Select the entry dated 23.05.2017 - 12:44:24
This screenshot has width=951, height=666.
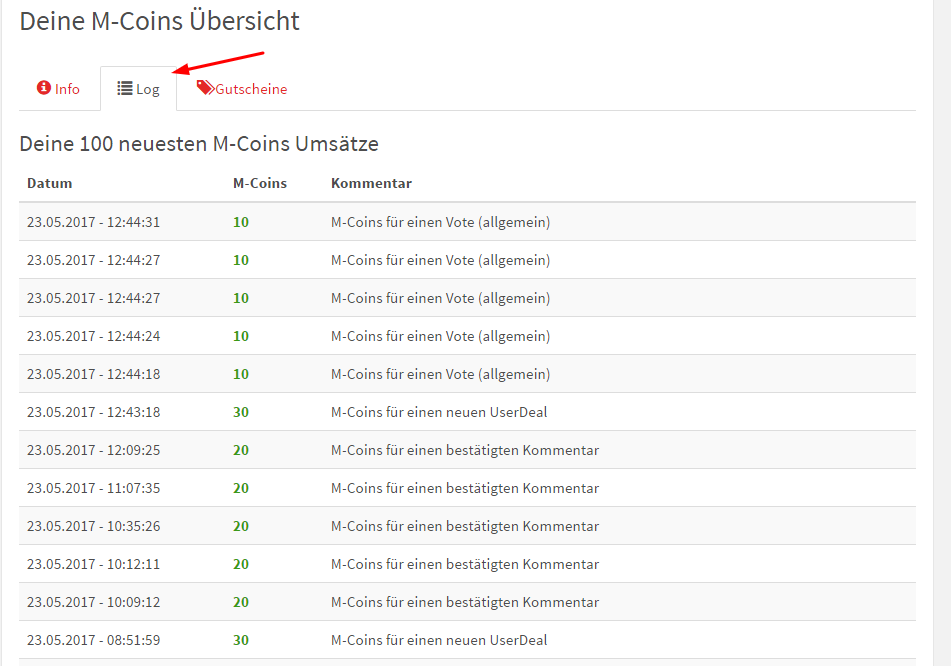click(93, 336)
